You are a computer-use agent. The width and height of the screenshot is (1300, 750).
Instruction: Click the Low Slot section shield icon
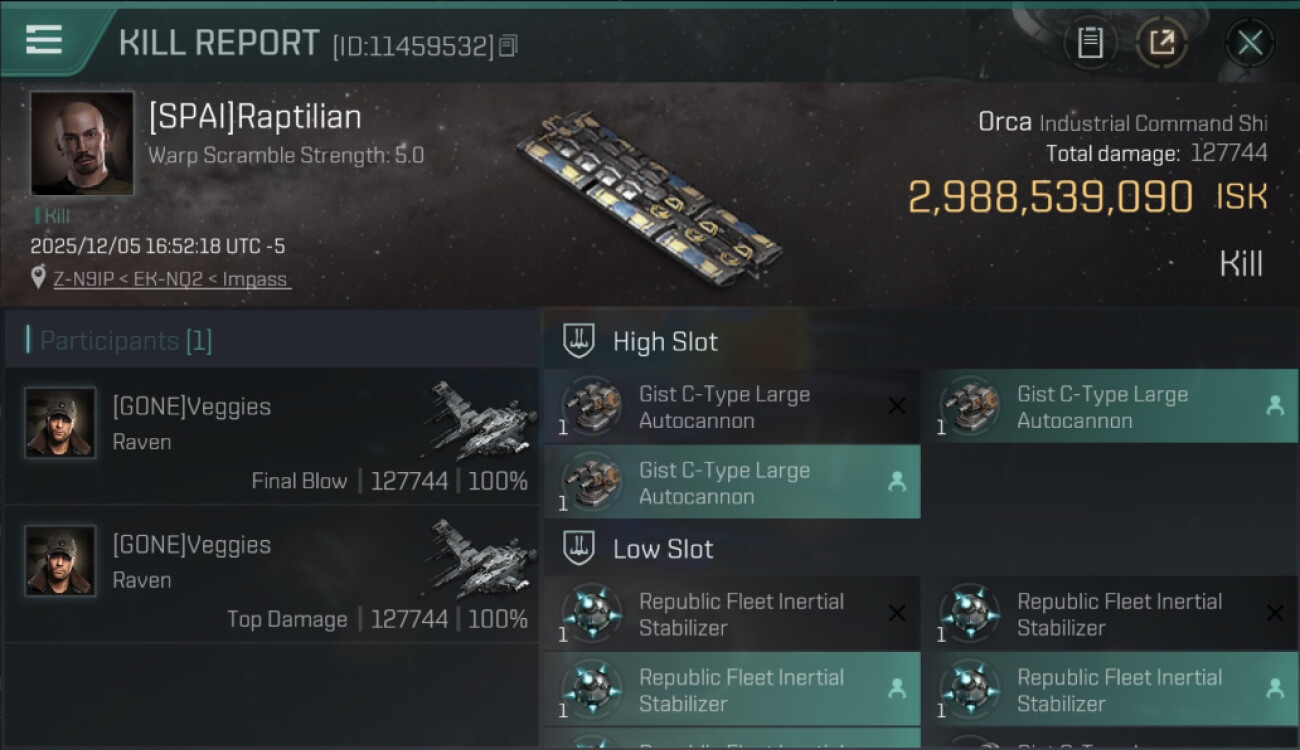click(580, 548)
